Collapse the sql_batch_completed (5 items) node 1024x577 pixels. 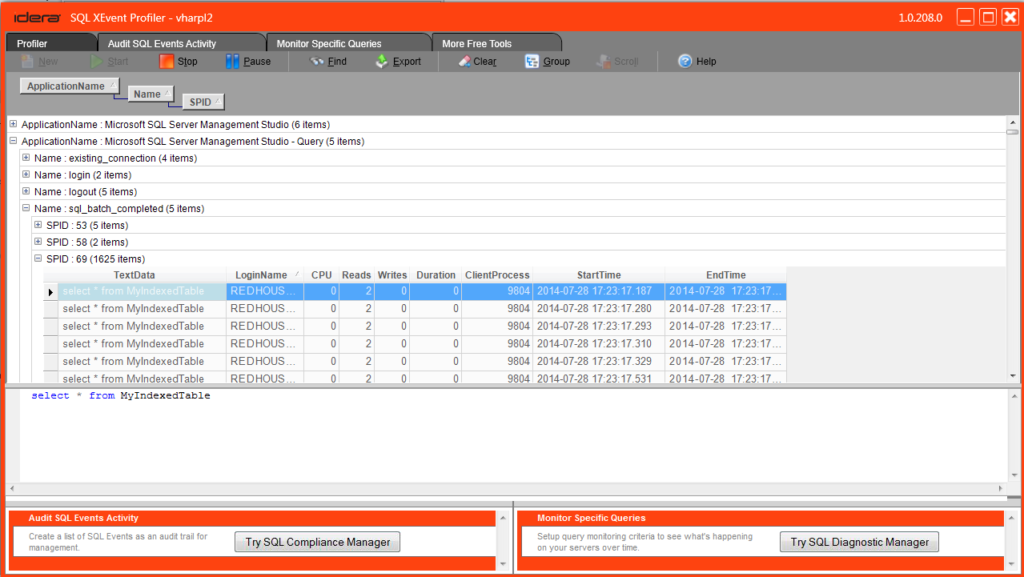(25, 208)
